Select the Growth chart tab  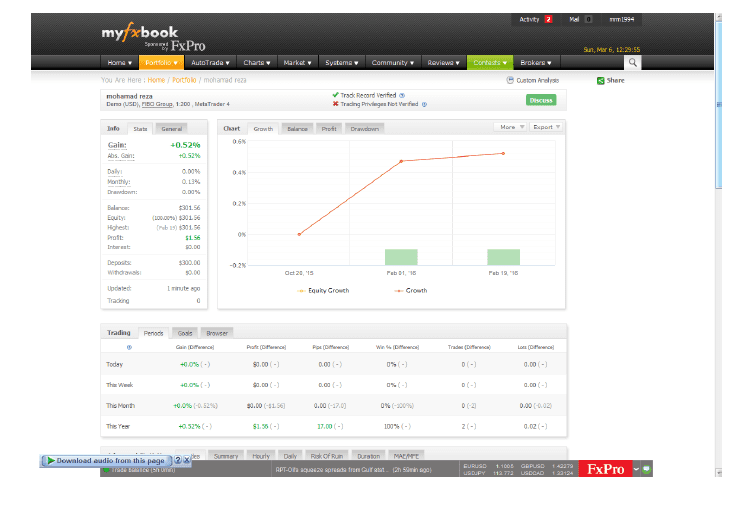coord(263,129)
